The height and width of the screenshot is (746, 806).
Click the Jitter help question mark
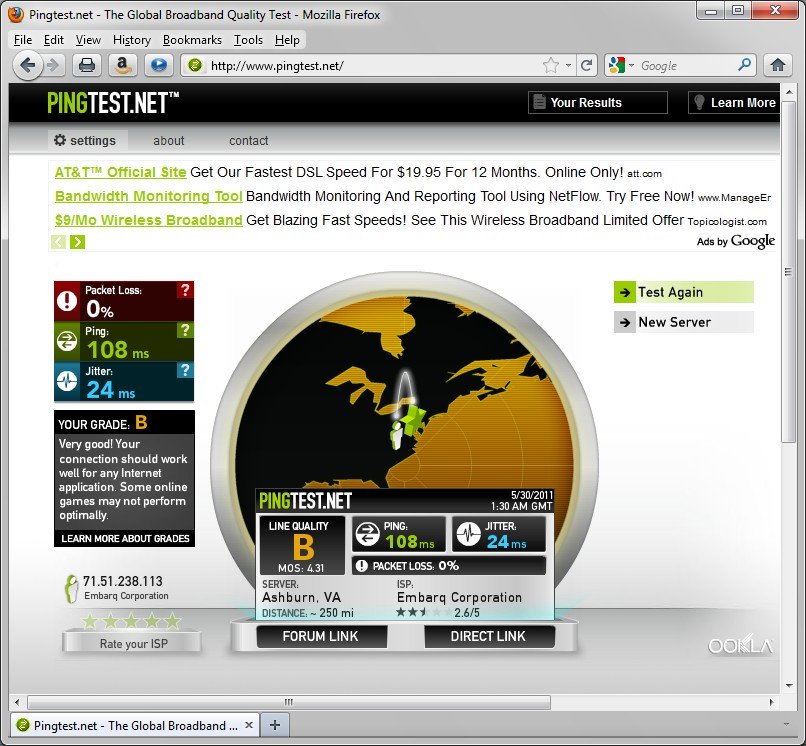184,370
